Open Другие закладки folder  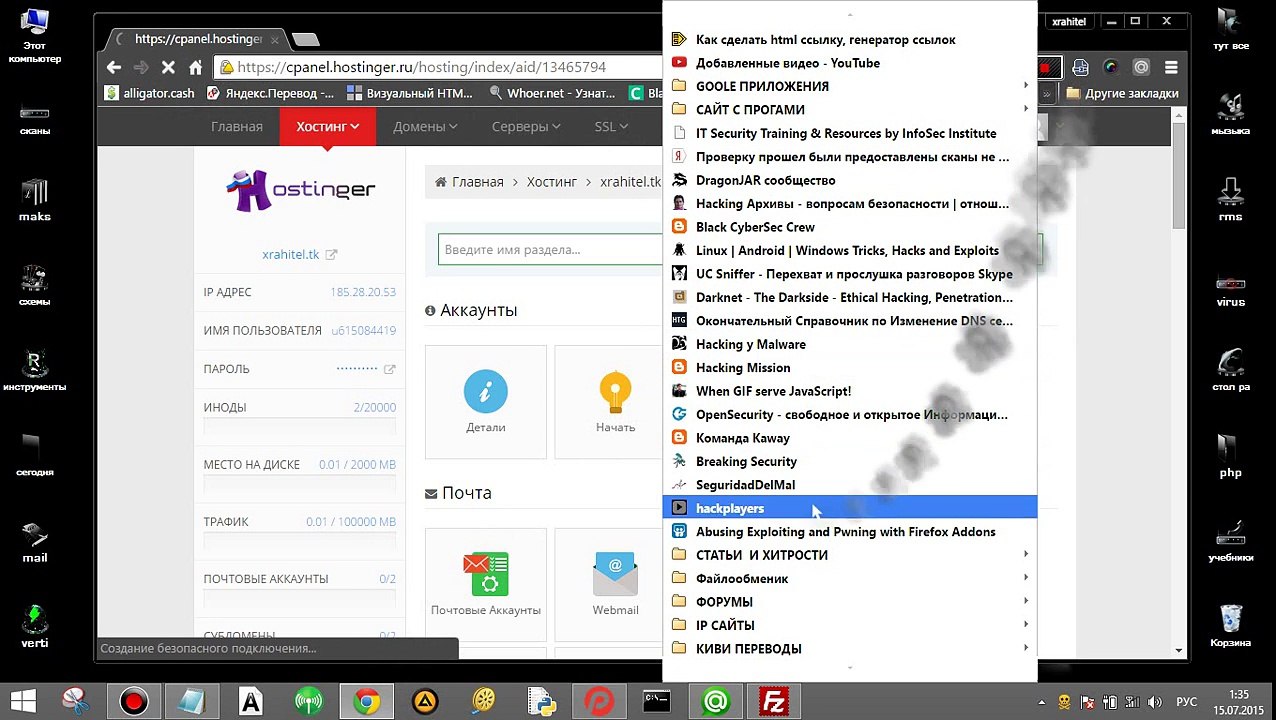(1123, 93)
